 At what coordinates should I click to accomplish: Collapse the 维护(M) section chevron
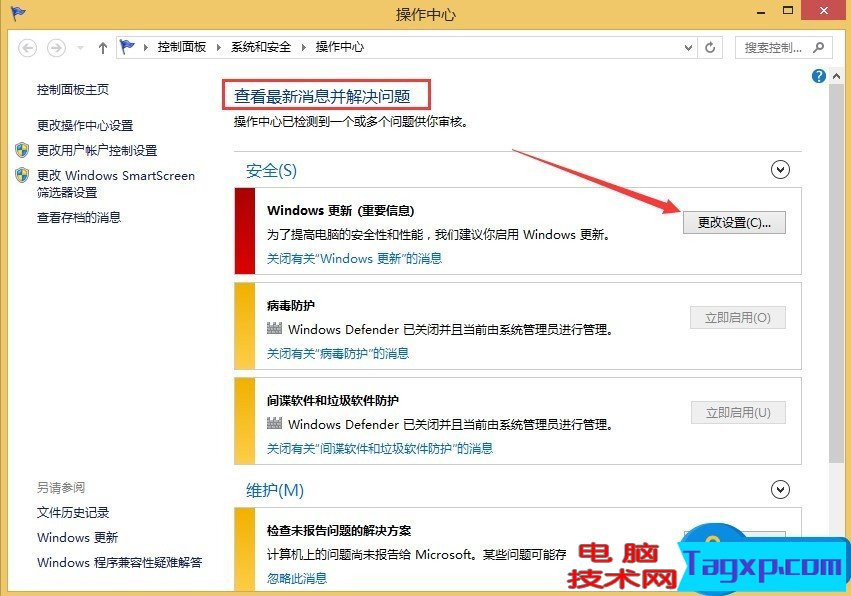tap(780, 490)
